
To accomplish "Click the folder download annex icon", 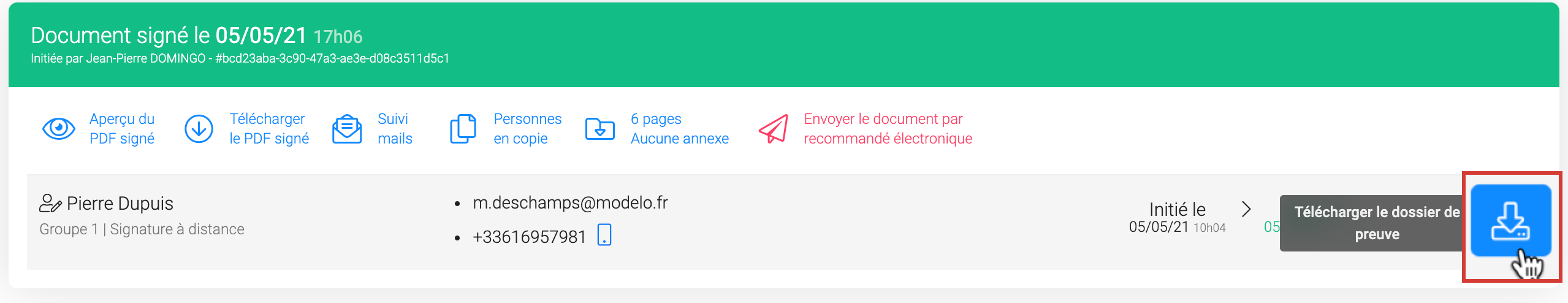I will click(x=599, y=129).
